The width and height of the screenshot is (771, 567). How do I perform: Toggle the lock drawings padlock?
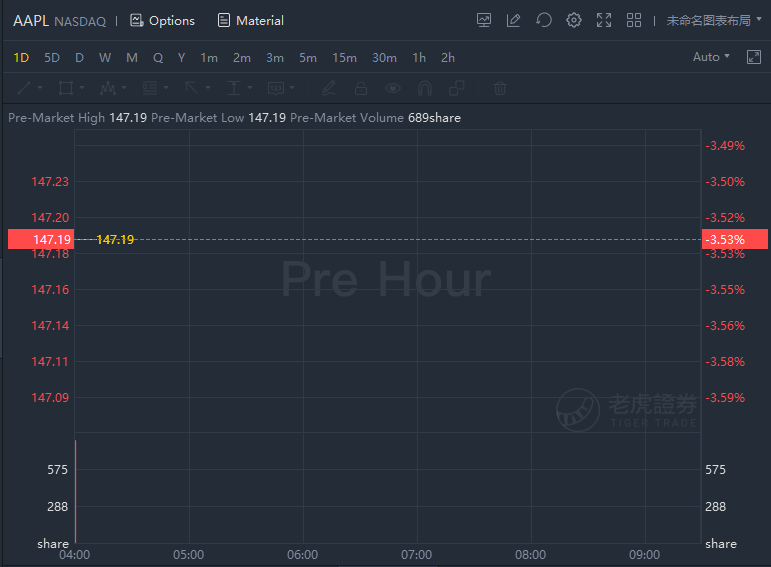(361, 88)
